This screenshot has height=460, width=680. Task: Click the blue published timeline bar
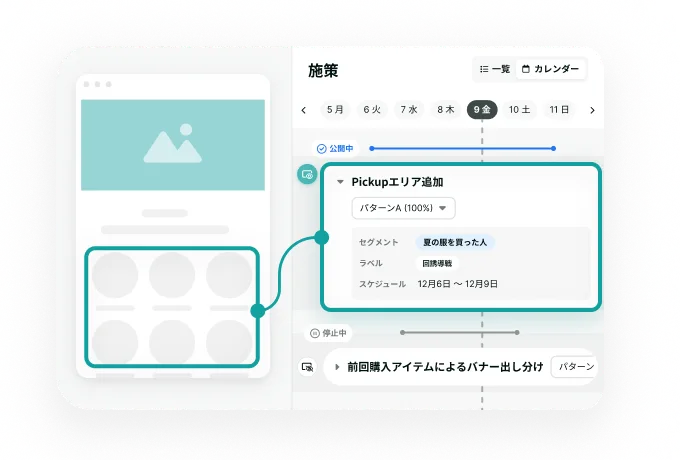[x=462, y=149]
